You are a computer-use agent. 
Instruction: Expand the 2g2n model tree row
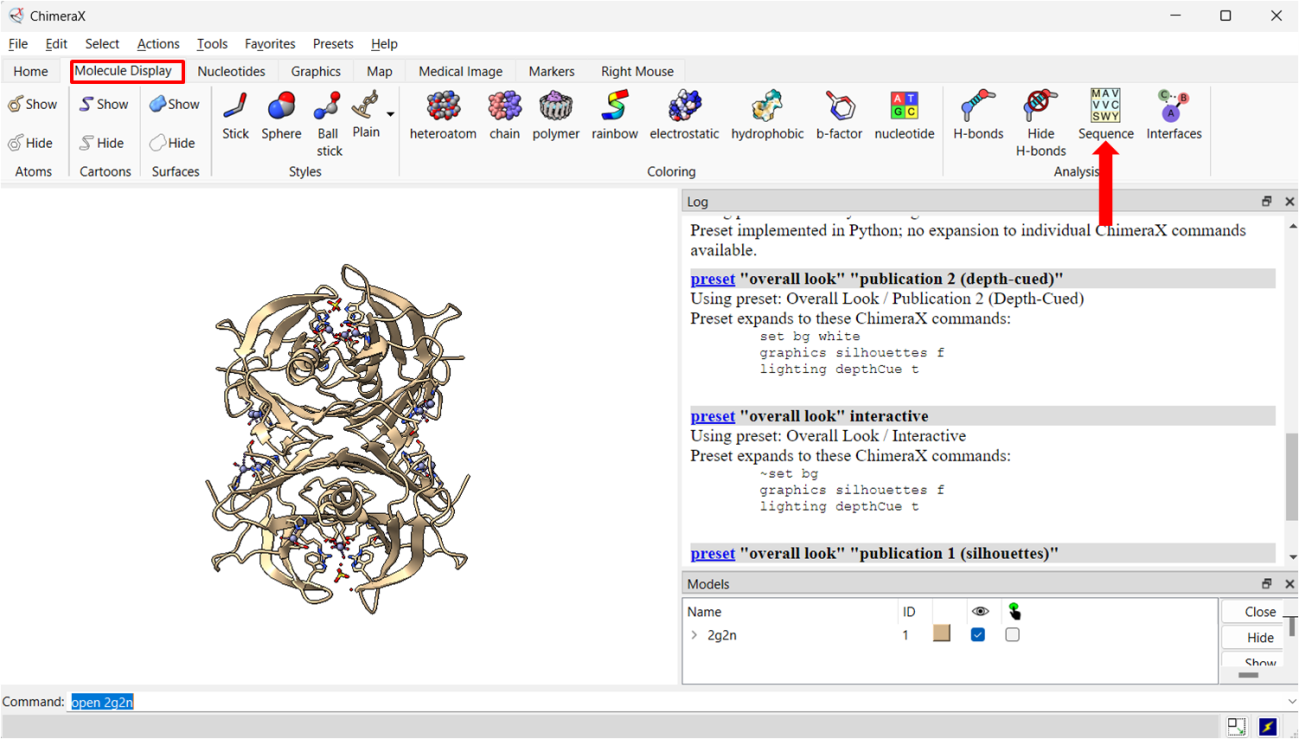(x=694, y=635)
